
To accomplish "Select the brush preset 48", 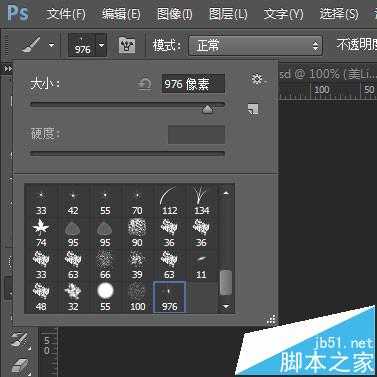I will click(41, 298).
